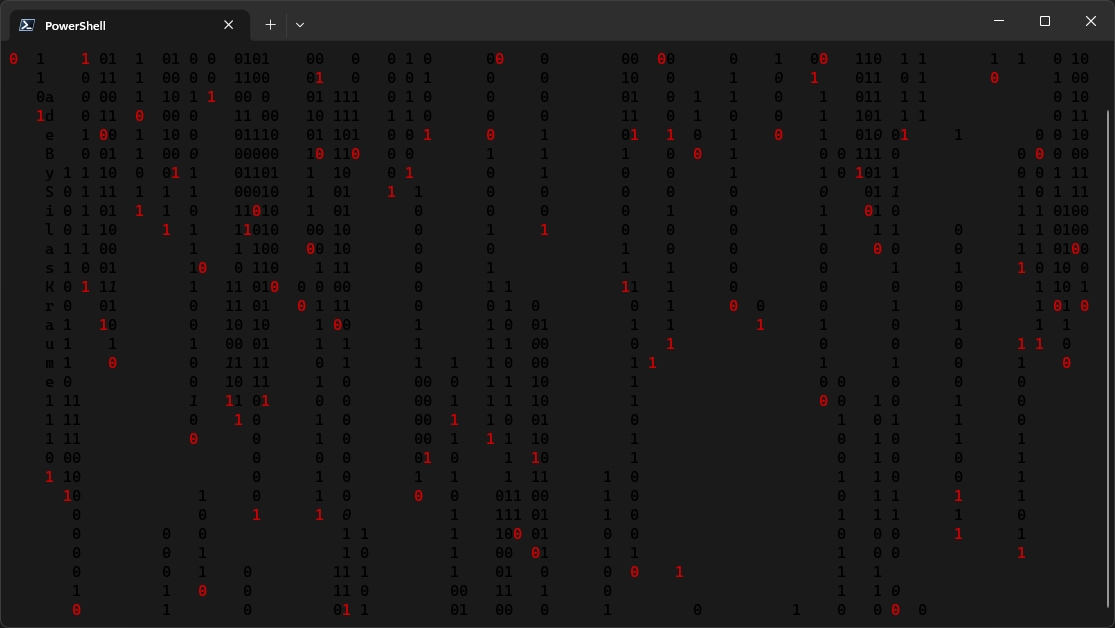1115x628 pixels.
Task: Click the red 0 in terminal's top-left corner
Action: pos(14,59)
